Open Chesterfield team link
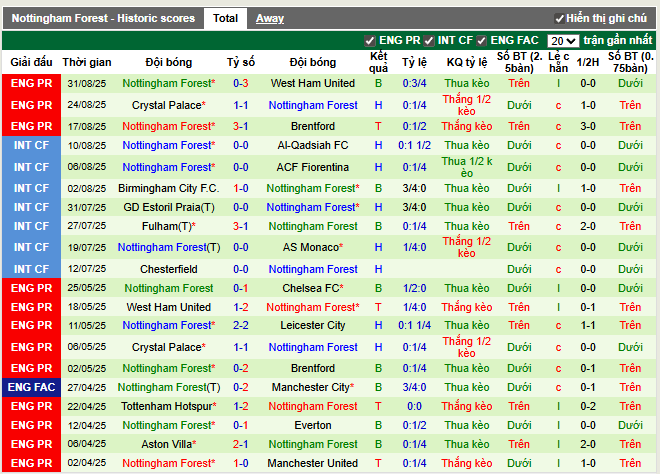660x474 pixels. click(168, 269)
